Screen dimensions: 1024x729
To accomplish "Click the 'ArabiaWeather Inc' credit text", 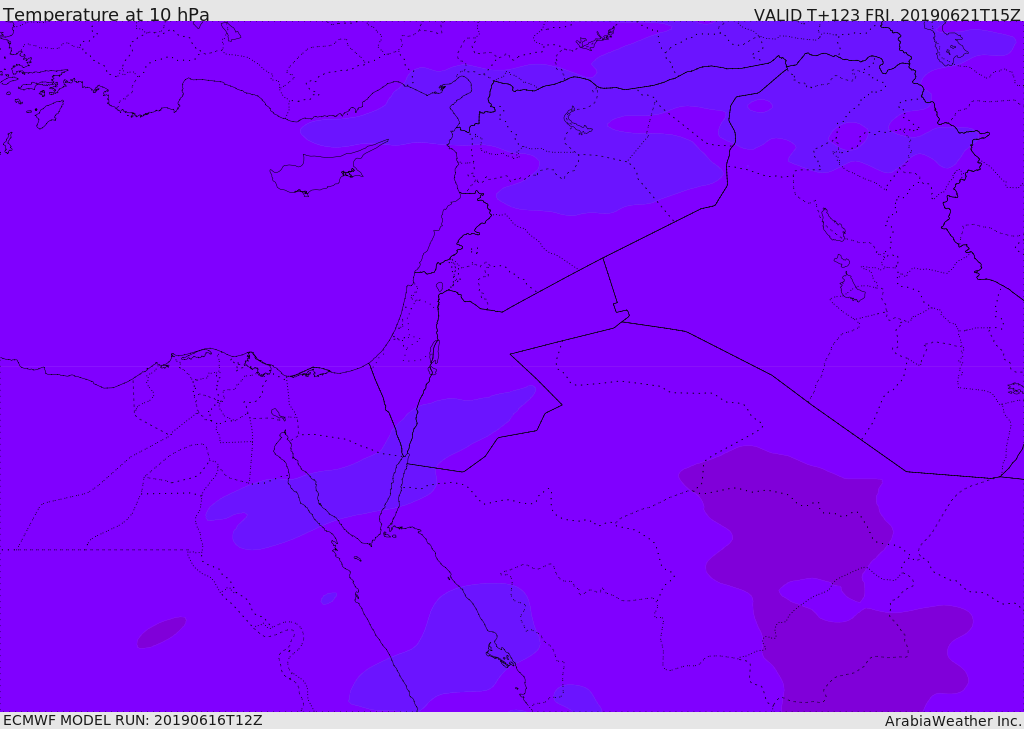I will tap(953, 721).
